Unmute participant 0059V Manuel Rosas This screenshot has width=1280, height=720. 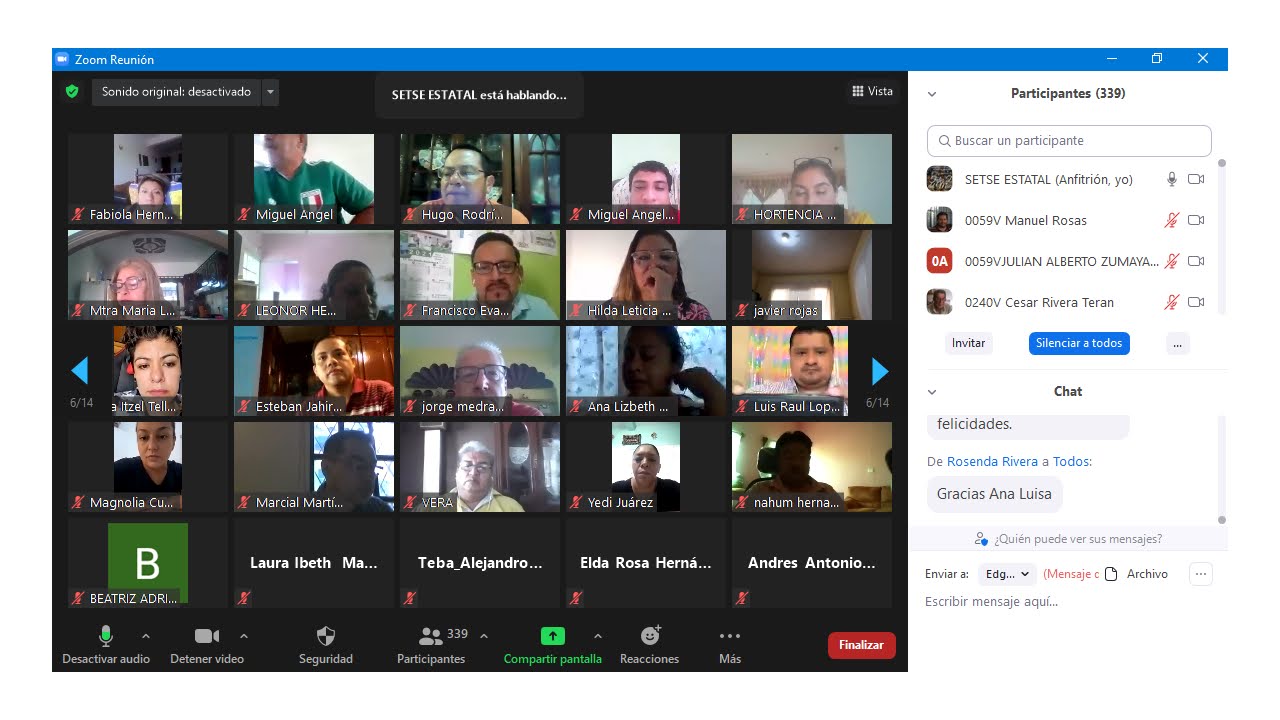point(1172,221)
